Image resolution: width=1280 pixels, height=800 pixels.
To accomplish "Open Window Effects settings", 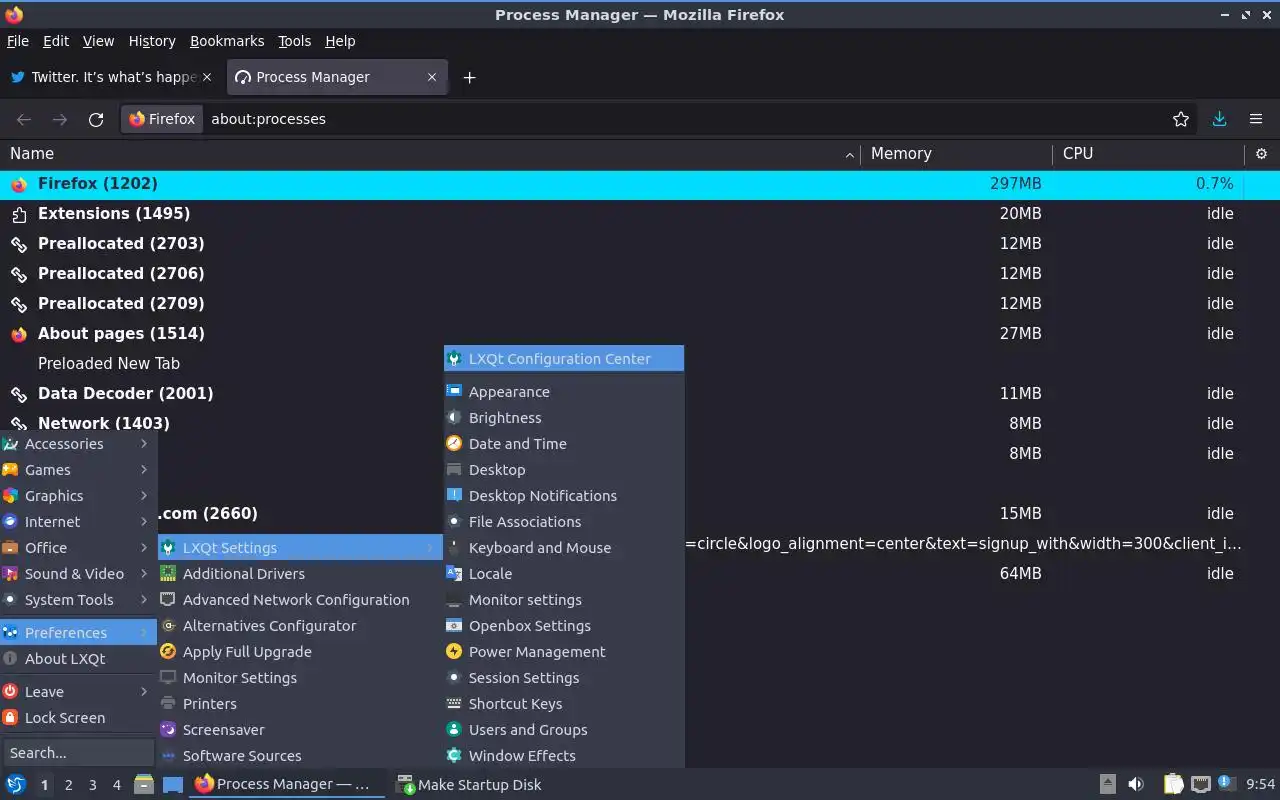I will point(564,756).
